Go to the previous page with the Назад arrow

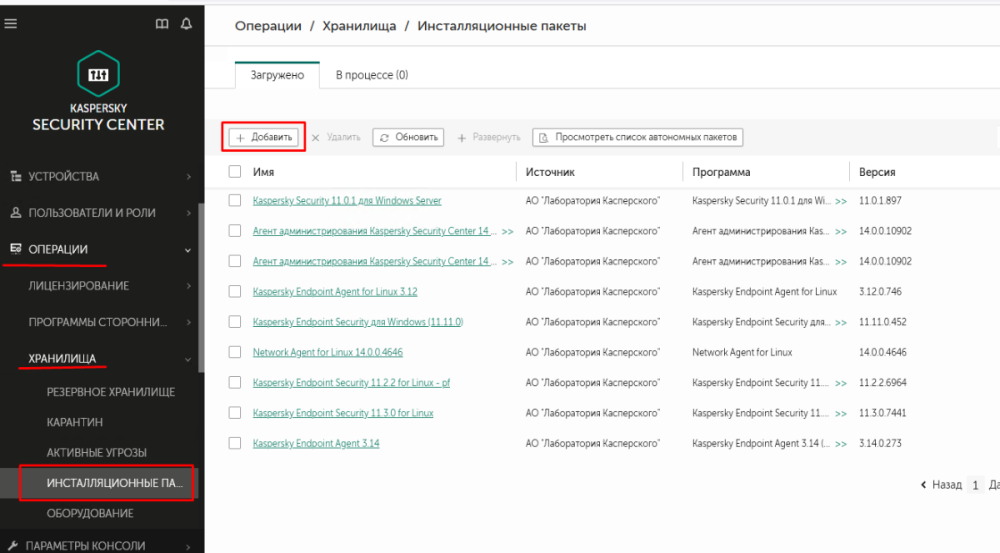tap(923, 485)
